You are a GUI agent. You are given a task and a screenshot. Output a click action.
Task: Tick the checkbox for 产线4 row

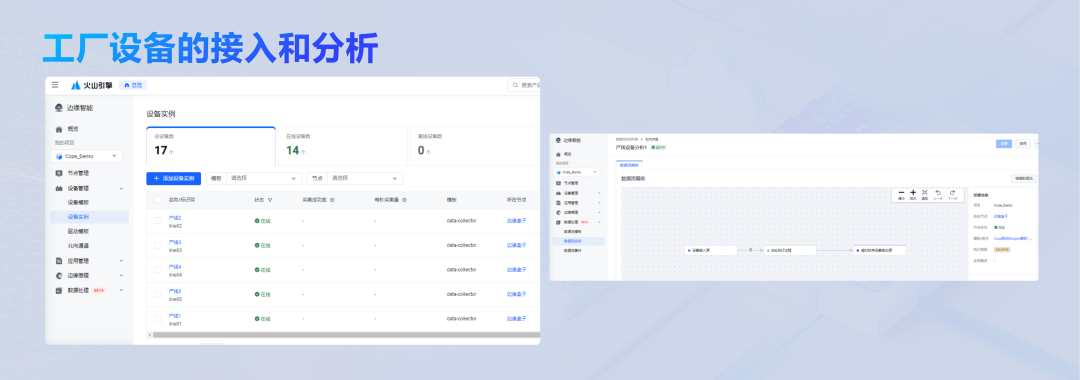[158, 270]
